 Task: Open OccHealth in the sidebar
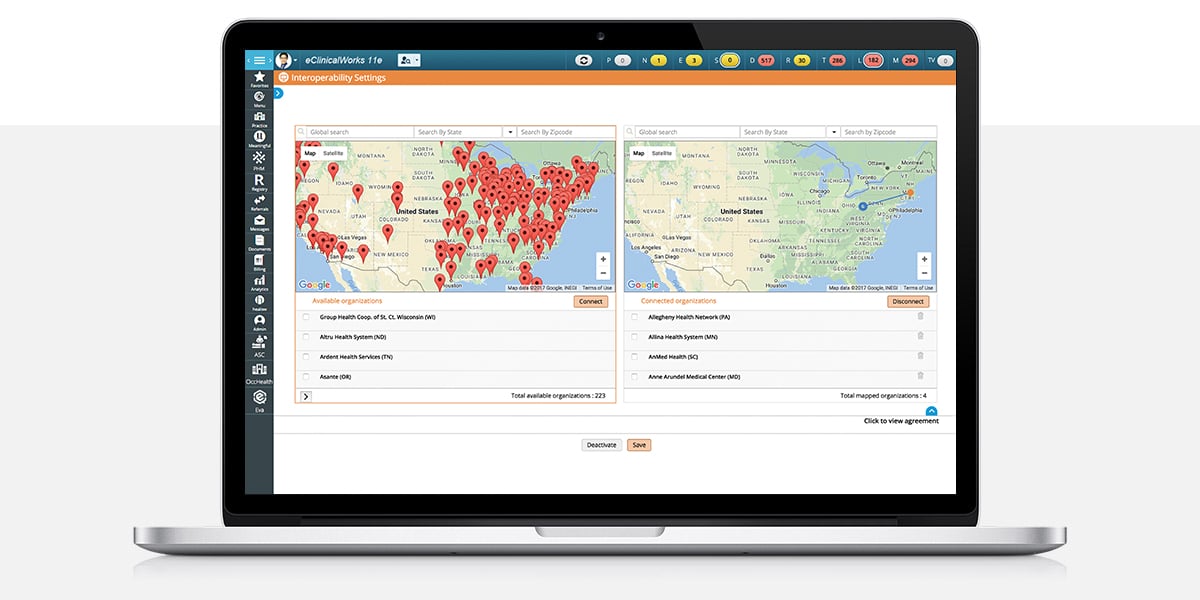[259, 372]
